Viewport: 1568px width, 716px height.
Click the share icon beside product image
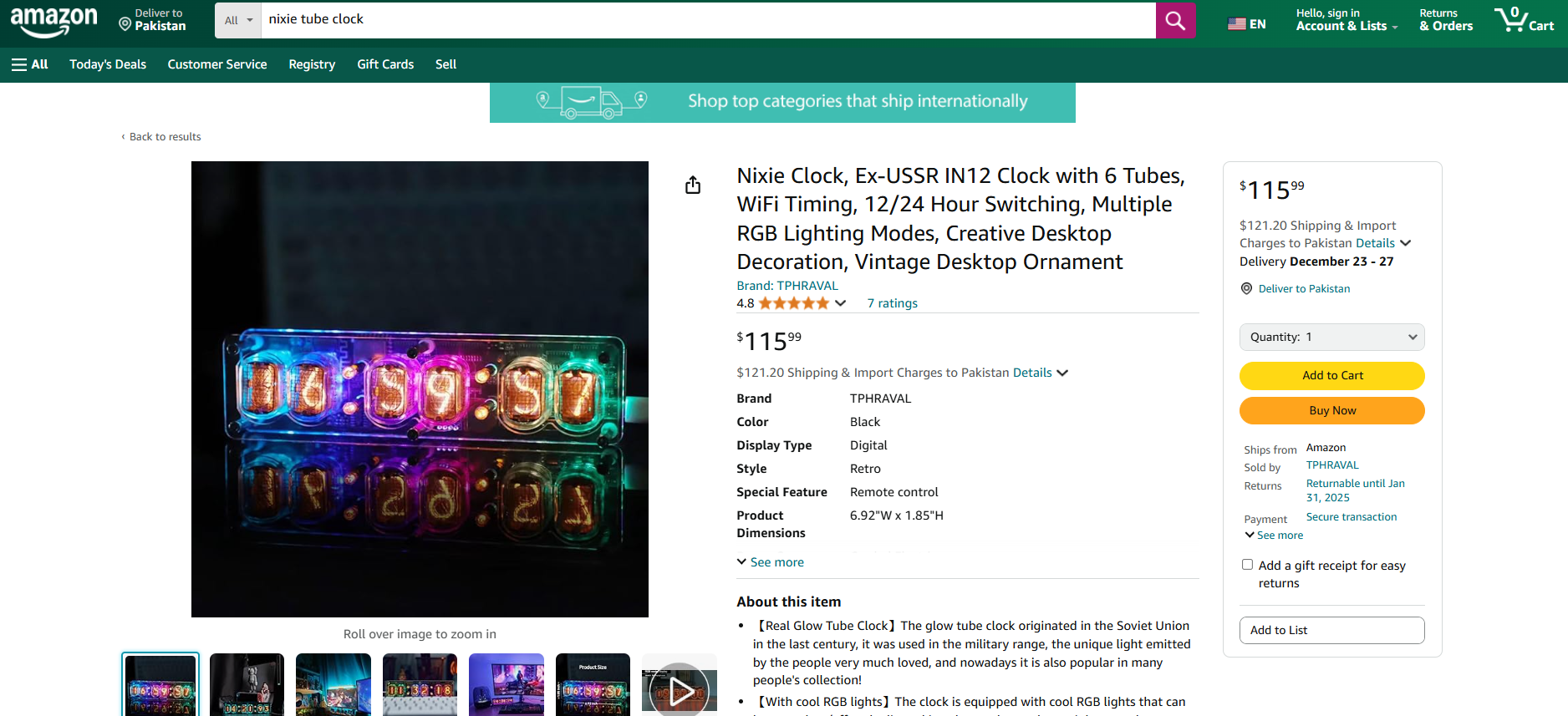pos(693,185)
